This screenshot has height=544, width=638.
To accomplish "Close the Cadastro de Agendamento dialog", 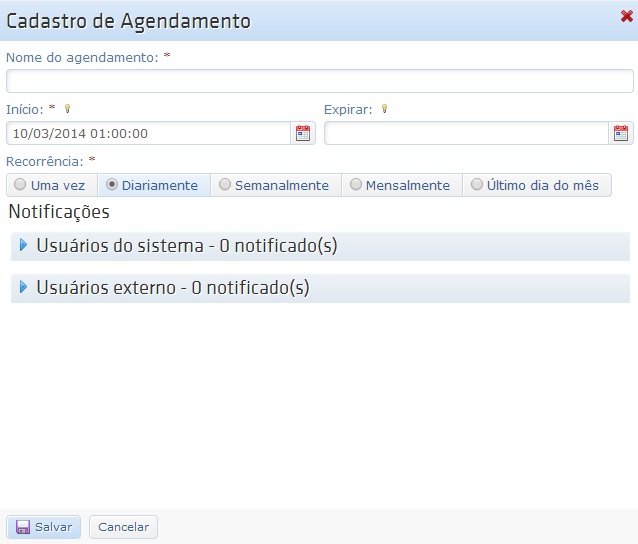I will tap(627, 16).
